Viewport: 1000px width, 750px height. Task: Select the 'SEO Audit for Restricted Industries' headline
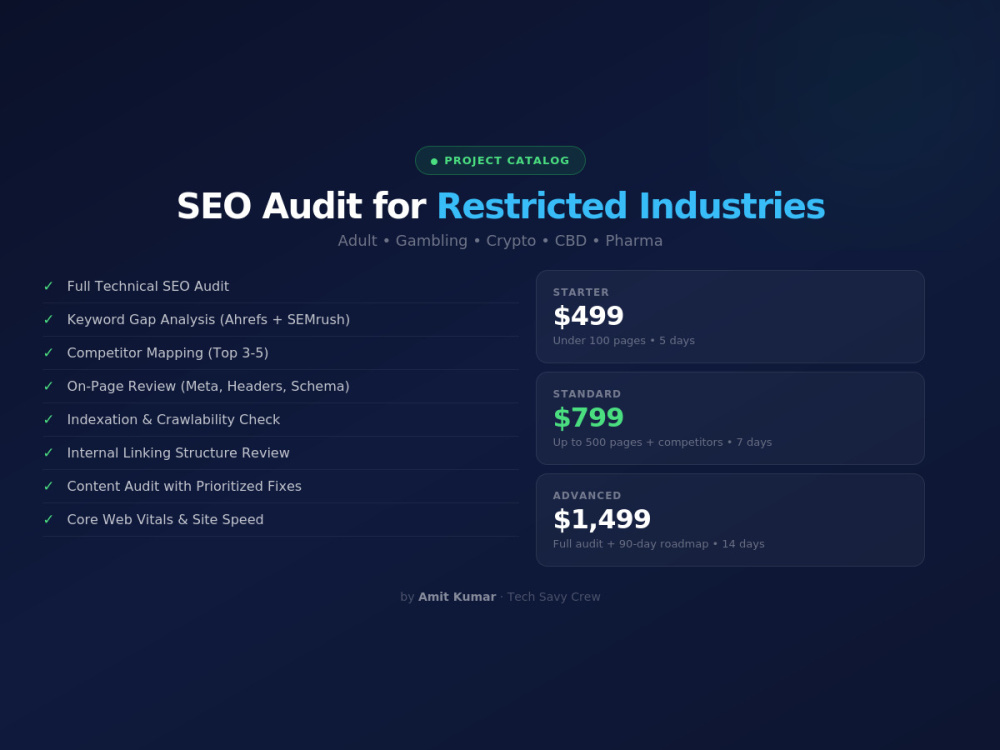[x=501, y=206]
